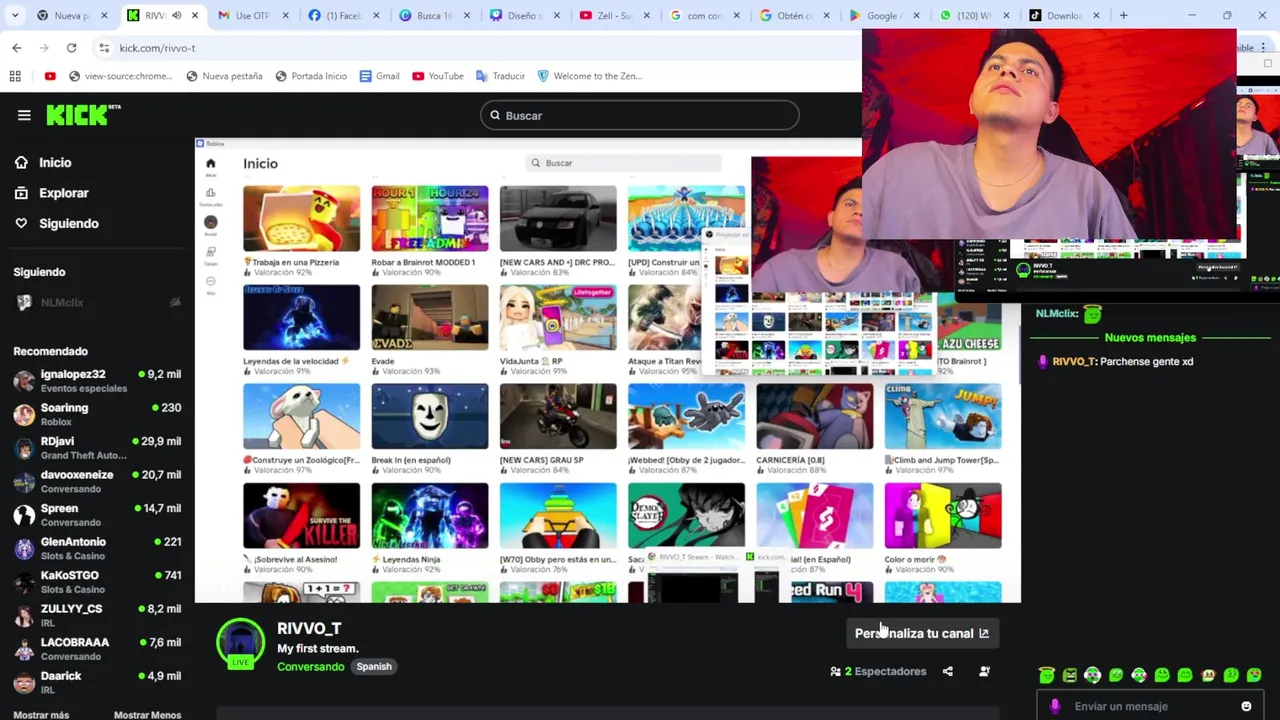
Task: Close the RIVVO Kick tab
Action: [195, 15]
